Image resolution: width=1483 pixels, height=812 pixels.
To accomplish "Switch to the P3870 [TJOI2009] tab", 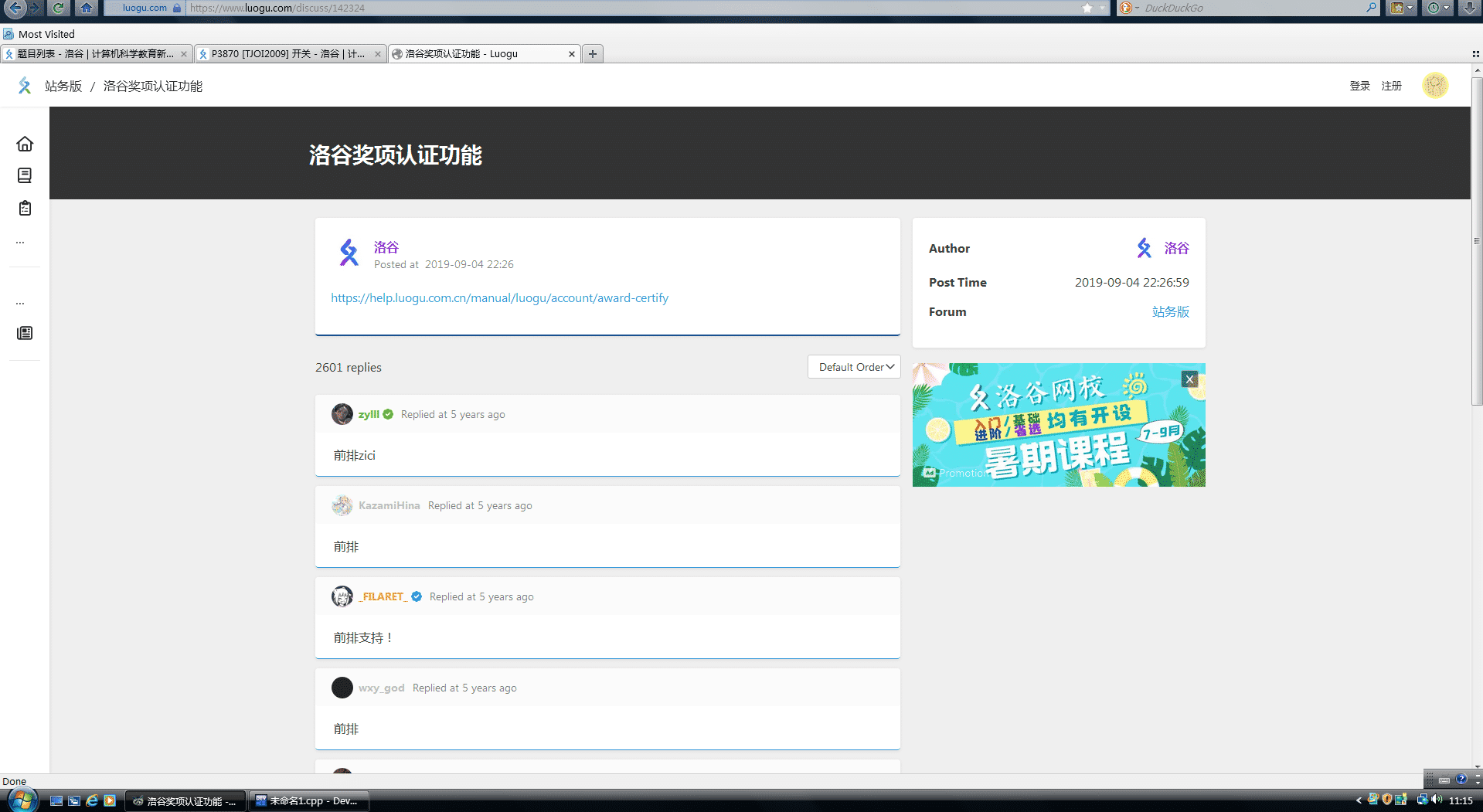I will click(x=287, y=54).
